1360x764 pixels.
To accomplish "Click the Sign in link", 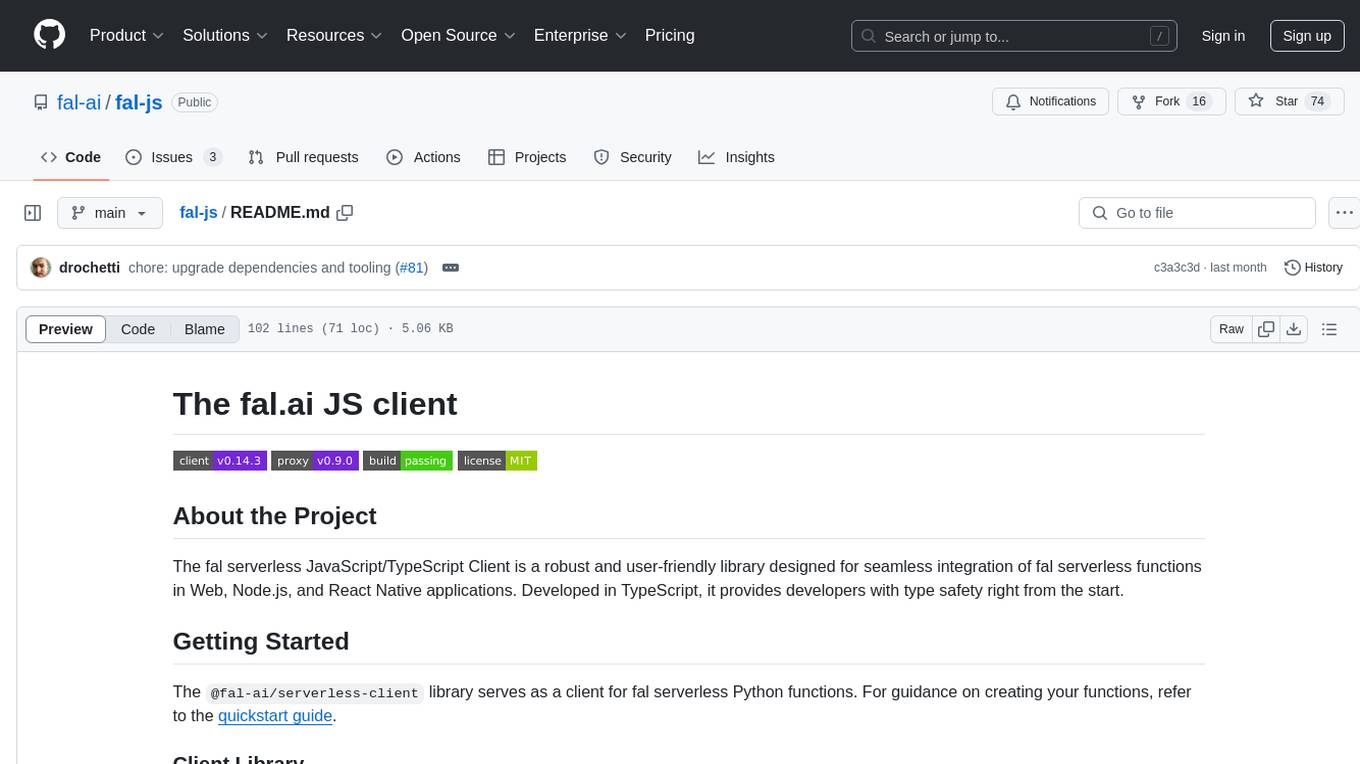I will [1223, 36].
